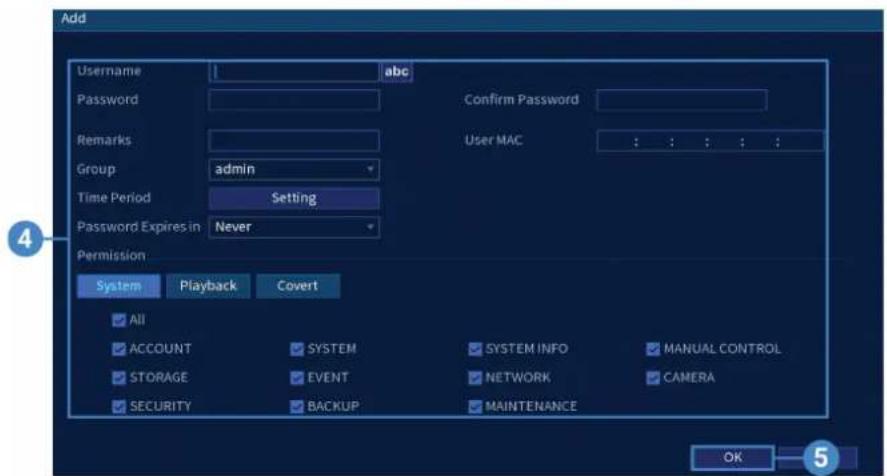The image size is (887, 476).
Task: Switch to the Playback permission tab
Action: 208,286
